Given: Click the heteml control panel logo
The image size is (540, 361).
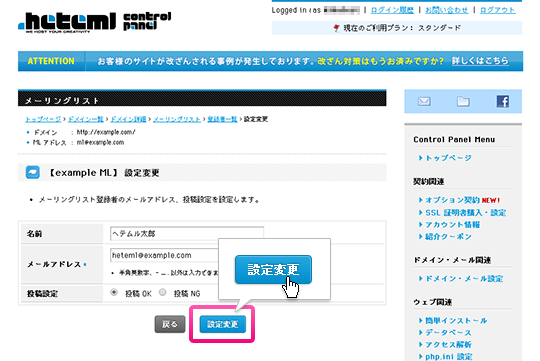Looking at the screenshot, I should (x=95, y=22).
